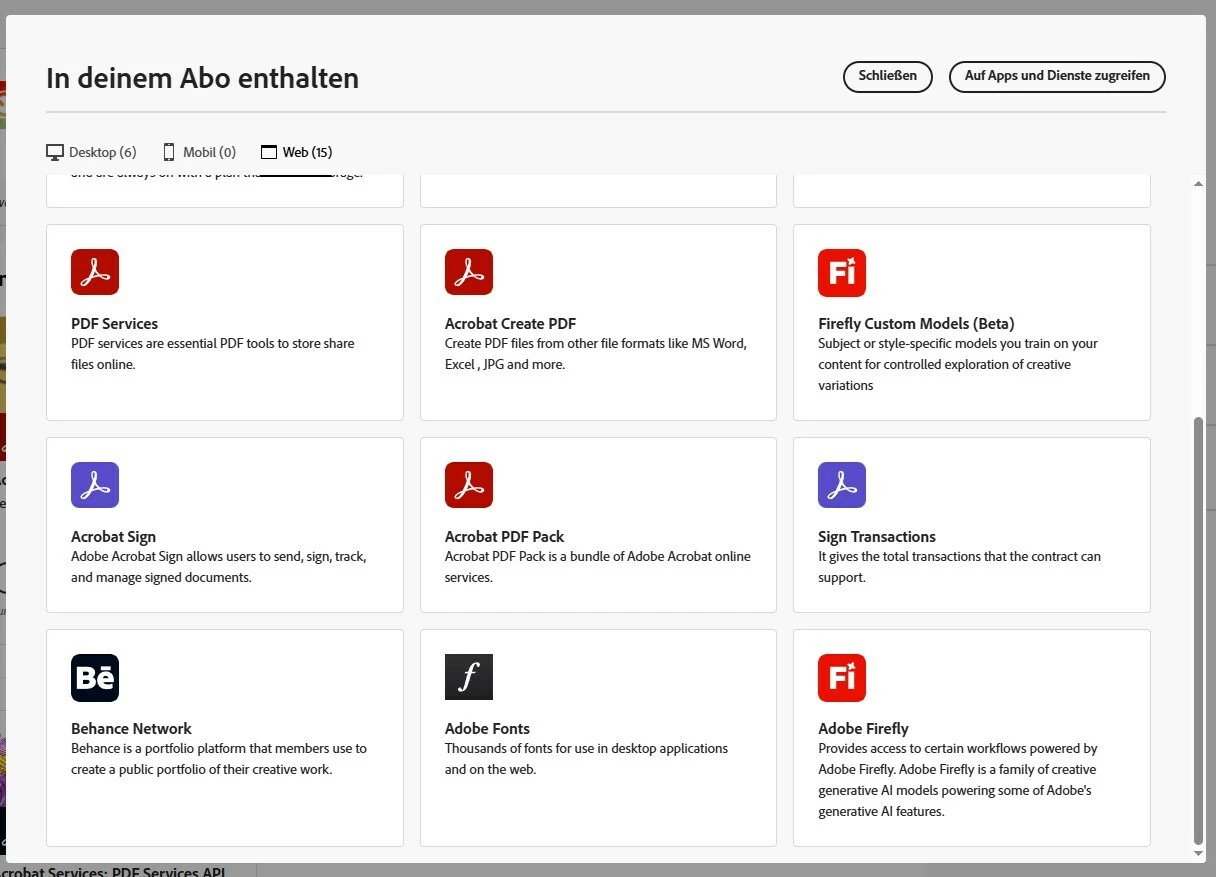Click the PDF Services Acrobat icon
Screen dimensions: 1216x877
[95, 272]
